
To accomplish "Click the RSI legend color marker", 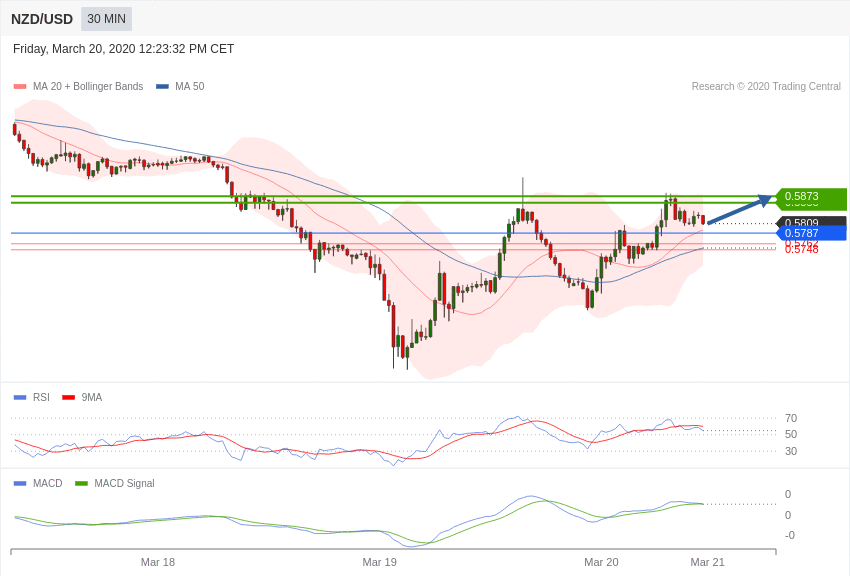I will pyautogui.click(x=20, y=398).
